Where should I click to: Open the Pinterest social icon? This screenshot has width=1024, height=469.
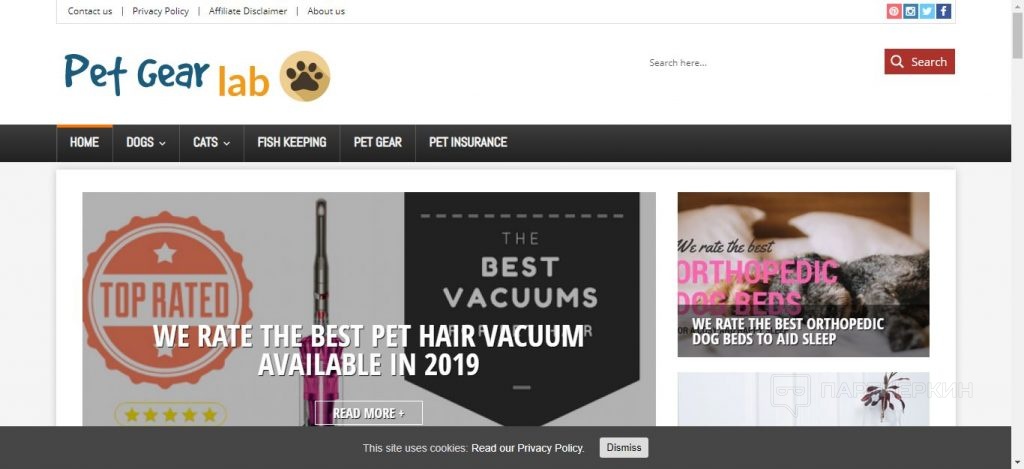[894, 11]
